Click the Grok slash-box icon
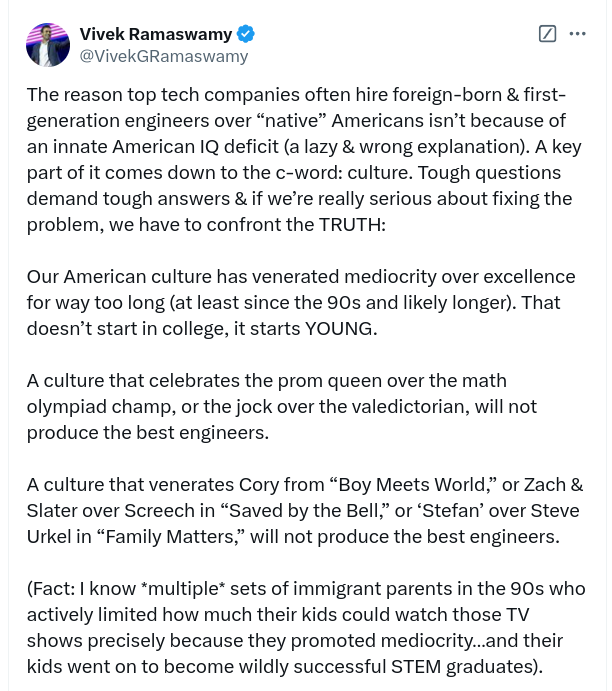The width and height of the screenshot is (612, 691). (x=547, y=34)
